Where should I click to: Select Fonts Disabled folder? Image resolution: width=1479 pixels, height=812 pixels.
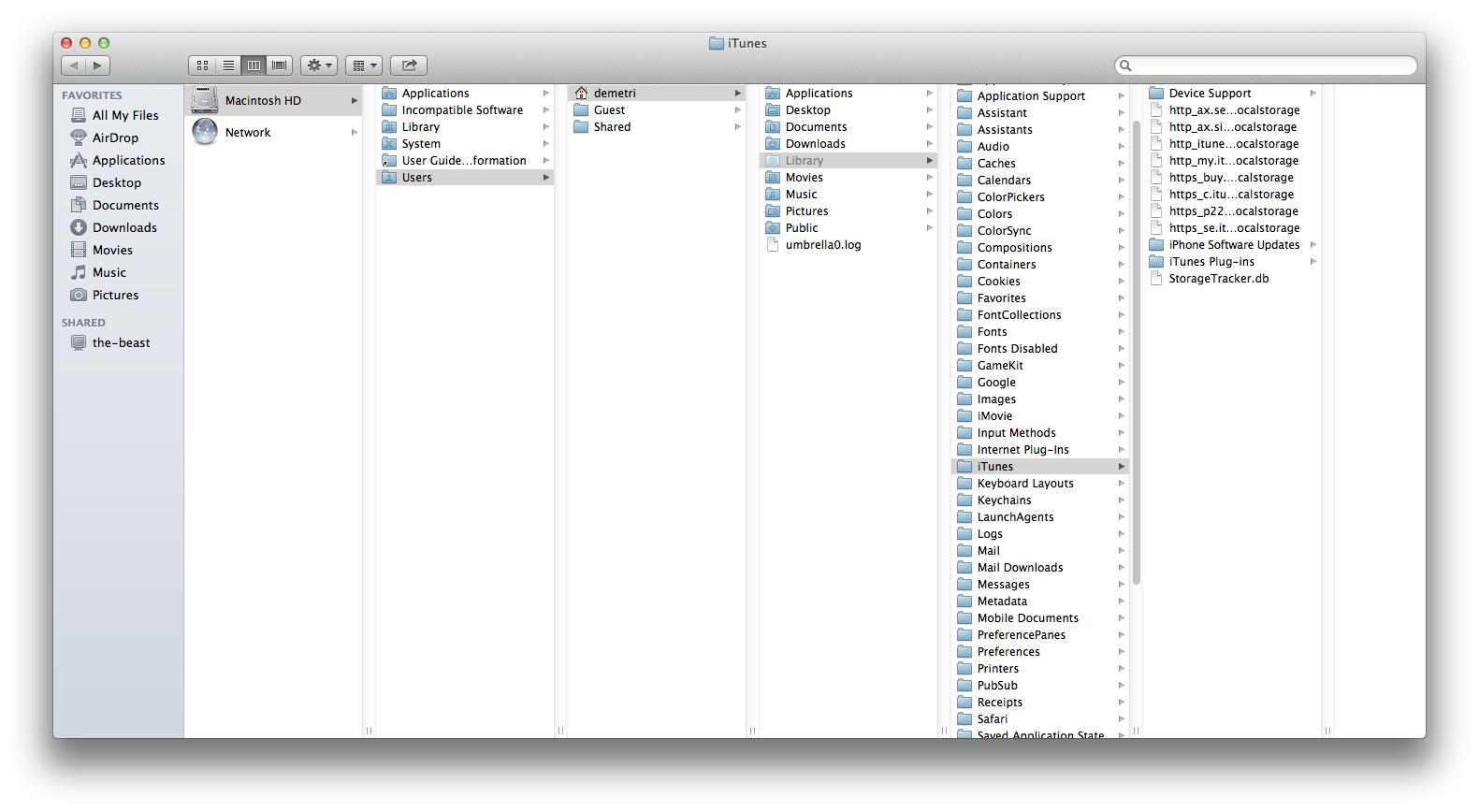1039,348
